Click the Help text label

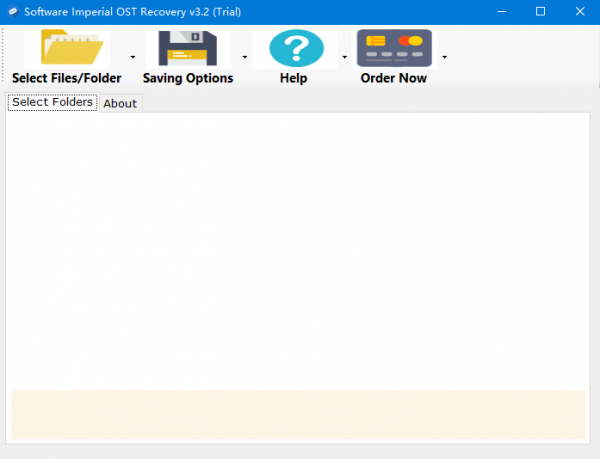293,78
